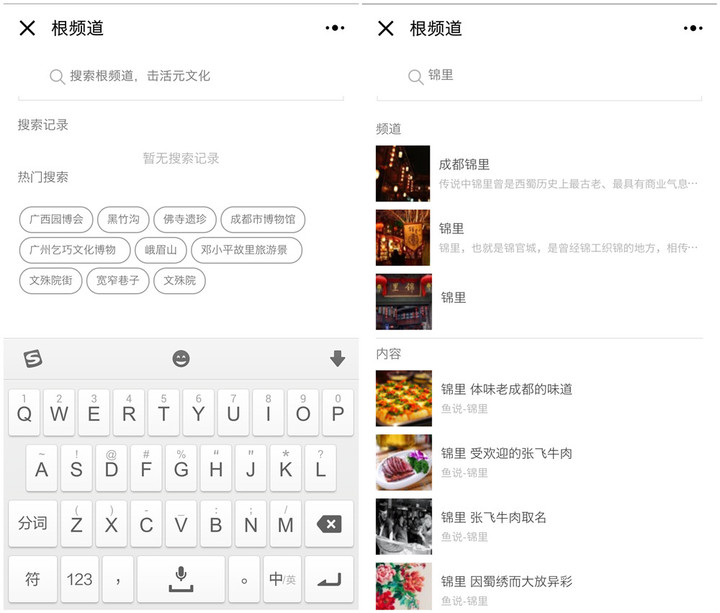Tap the M key
The height and width of the screenshot is (613, 720).
click(x=286, y=523)
